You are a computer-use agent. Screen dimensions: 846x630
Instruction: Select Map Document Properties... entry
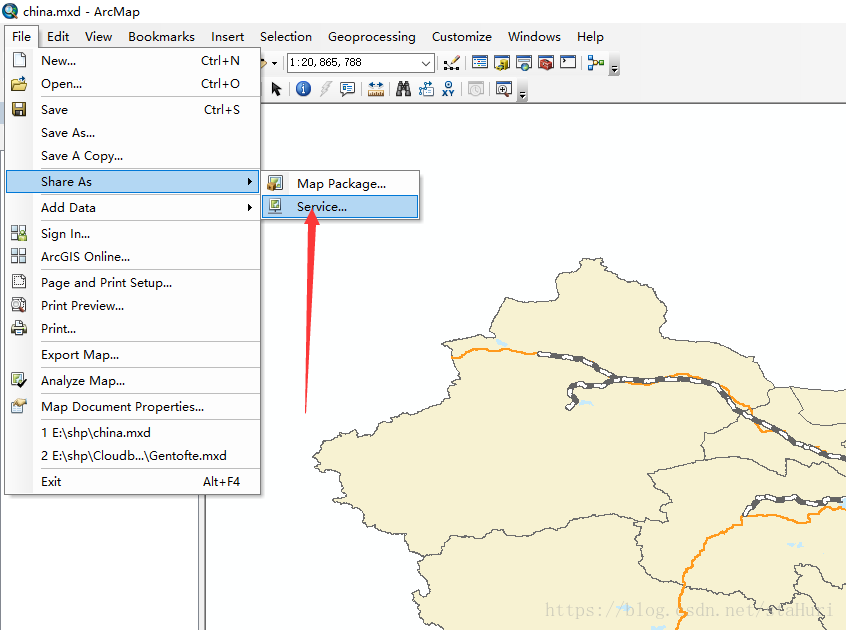[x=133, y=407]
